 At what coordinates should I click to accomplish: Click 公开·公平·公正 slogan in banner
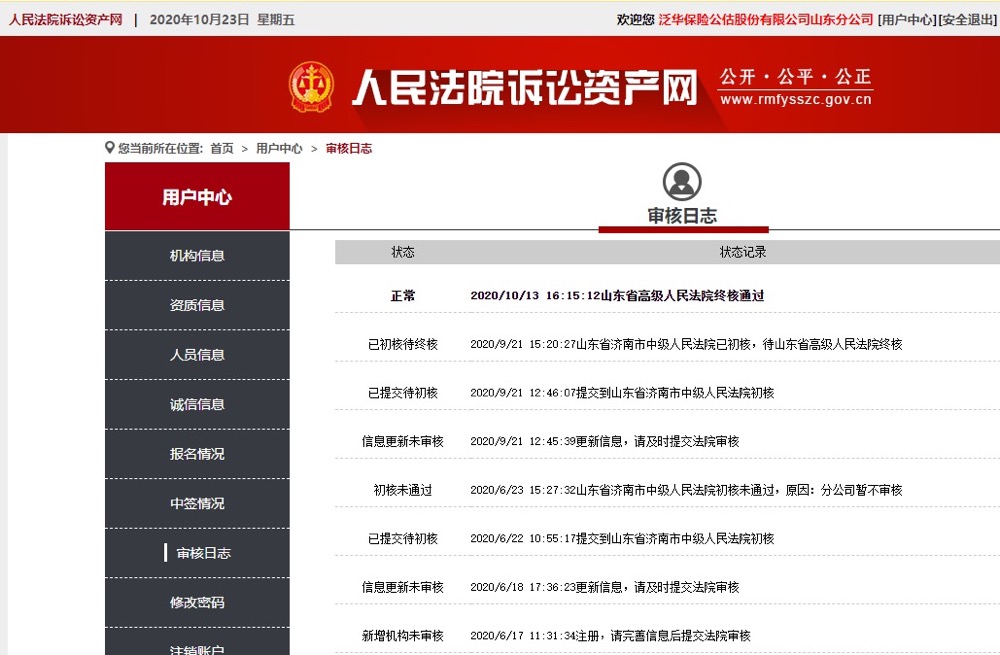coord(795,77)
